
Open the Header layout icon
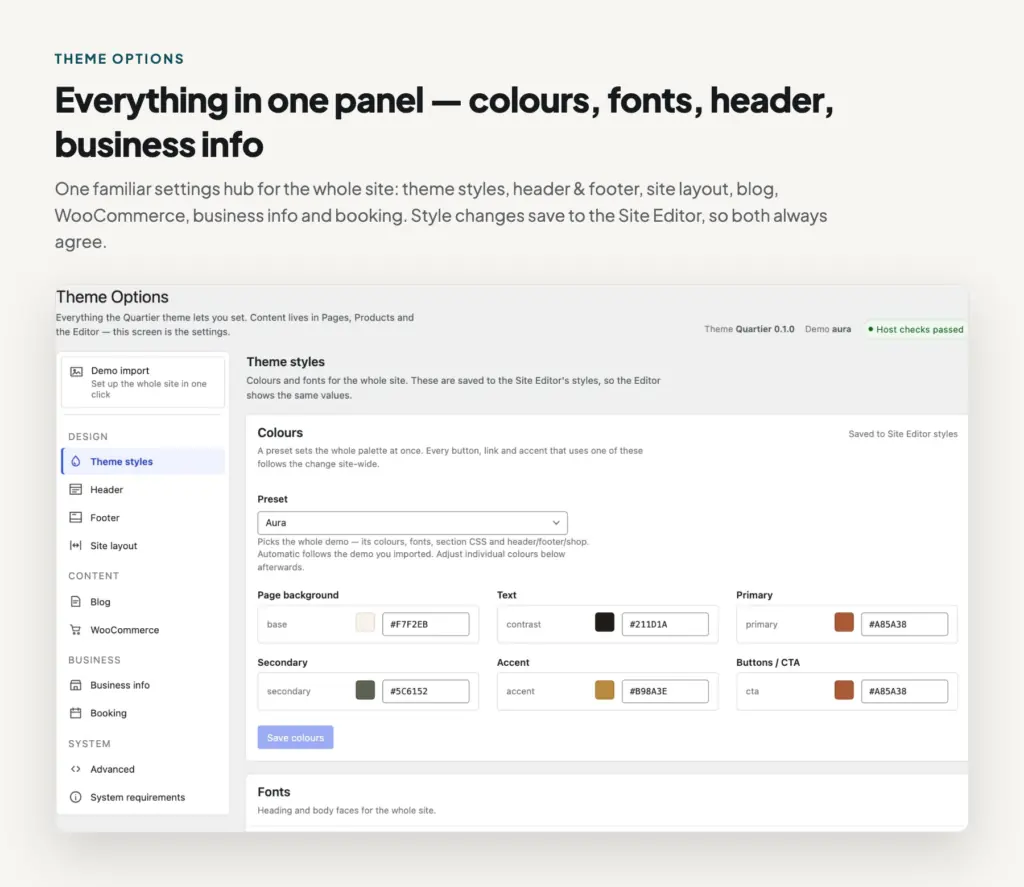(76, 489)
